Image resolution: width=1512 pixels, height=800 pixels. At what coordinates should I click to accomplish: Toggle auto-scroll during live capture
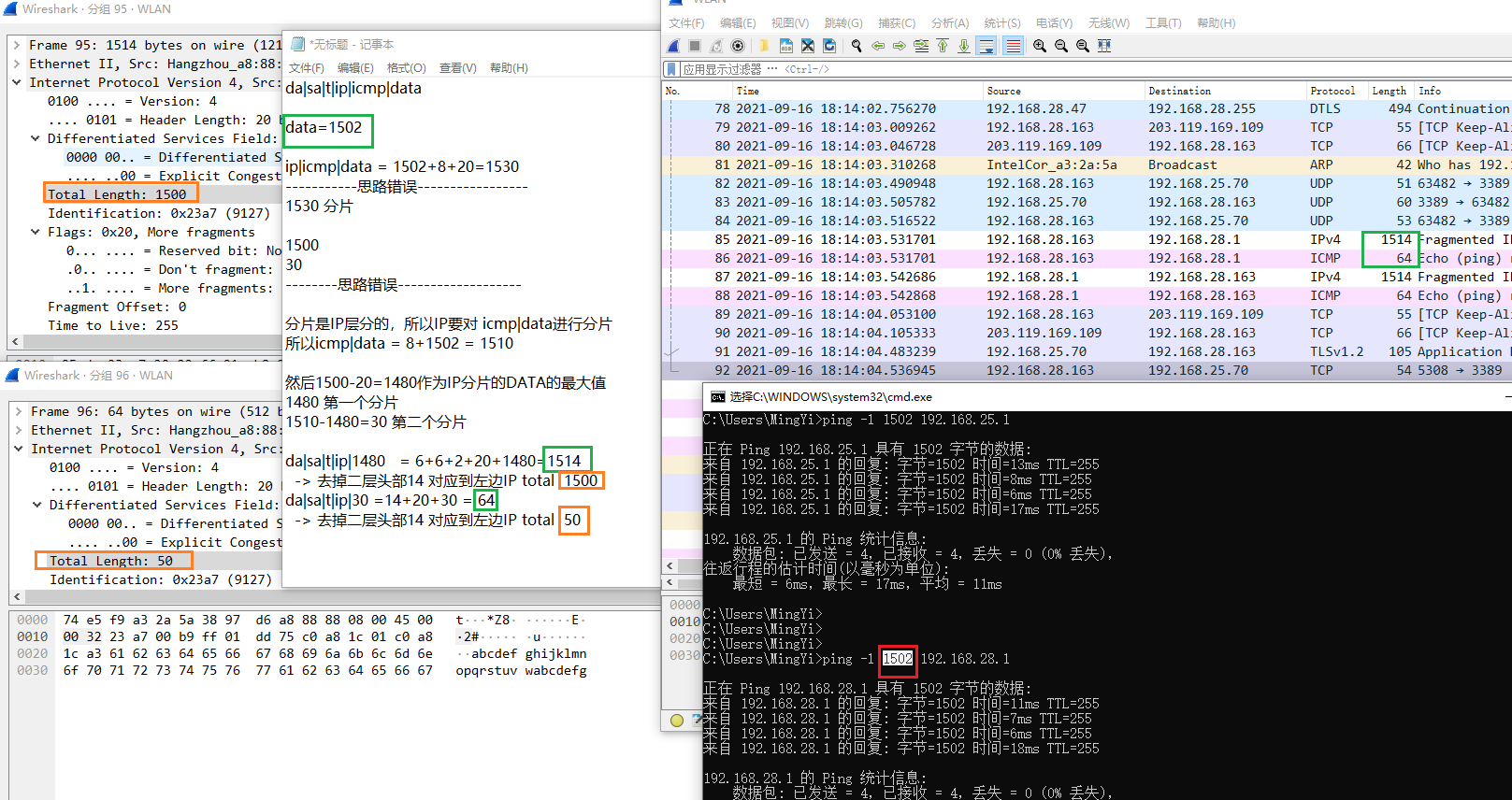986,46
